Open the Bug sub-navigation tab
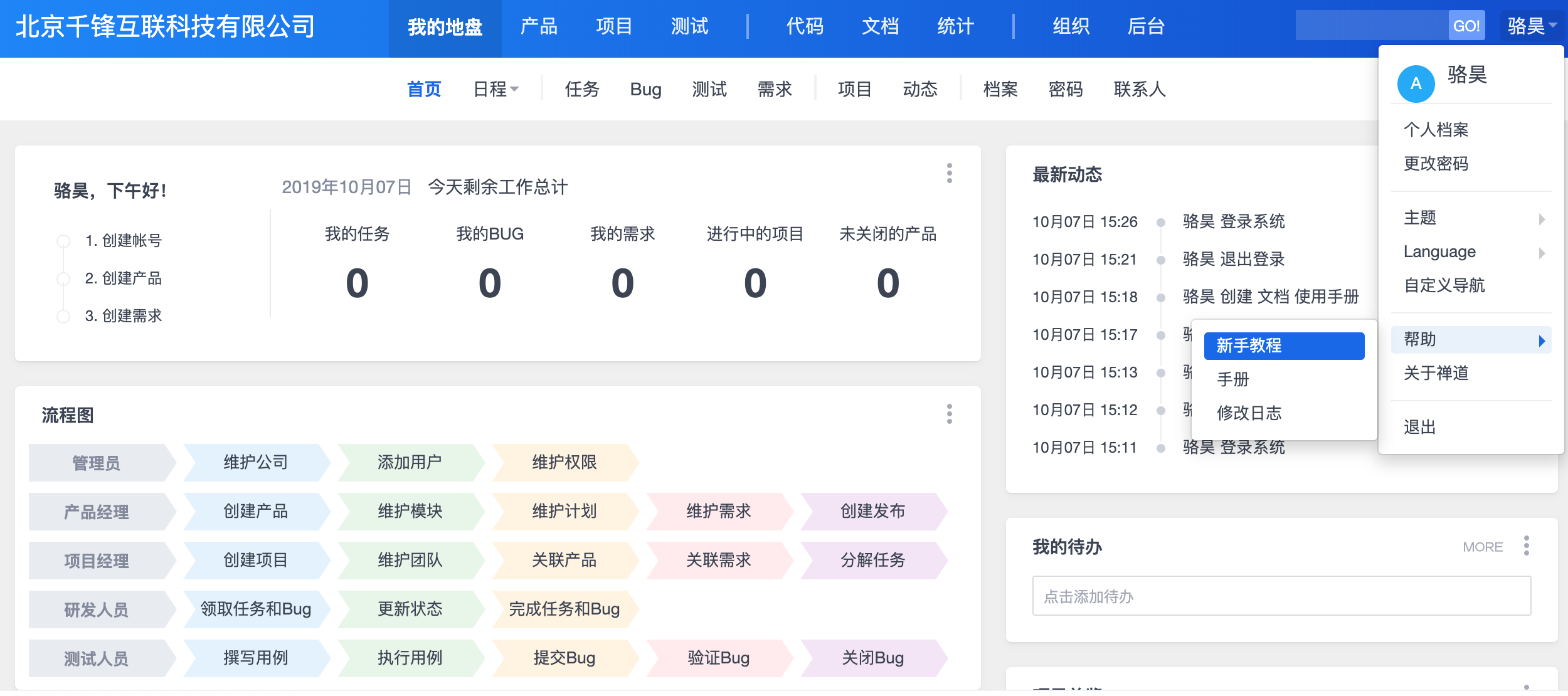Viewport: 1568px width, 696px height. click(x=645, y=90)
